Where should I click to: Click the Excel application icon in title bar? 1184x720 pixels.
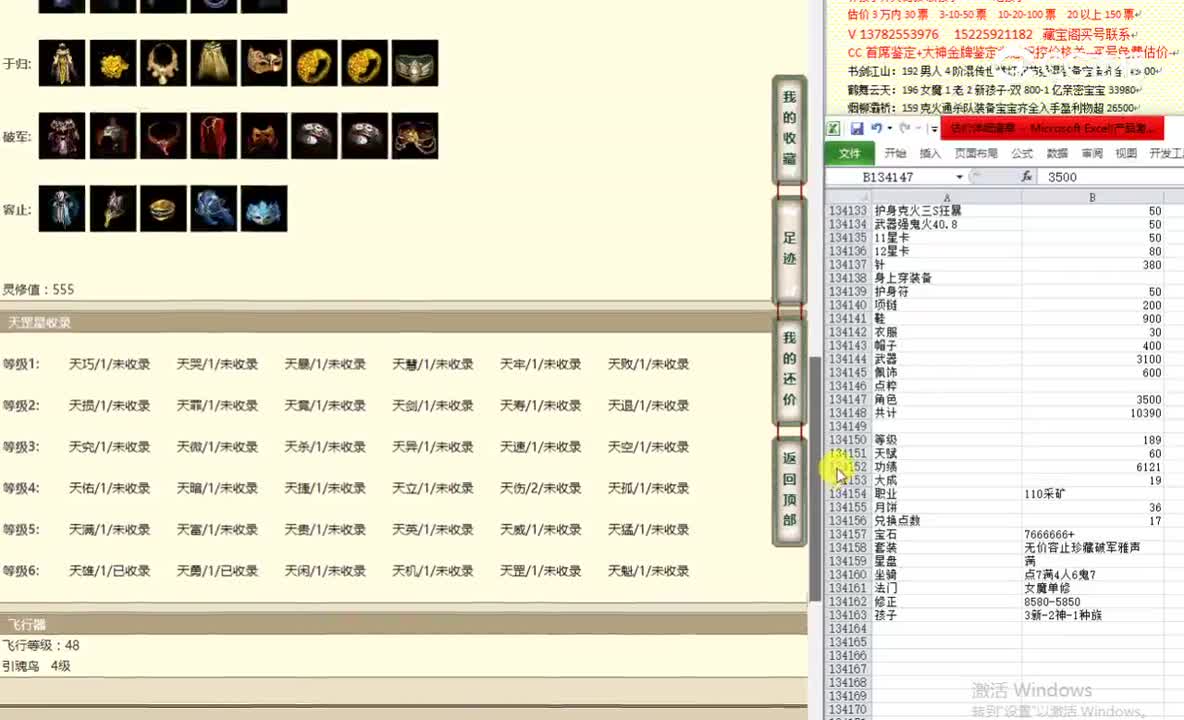pos(834,129)
